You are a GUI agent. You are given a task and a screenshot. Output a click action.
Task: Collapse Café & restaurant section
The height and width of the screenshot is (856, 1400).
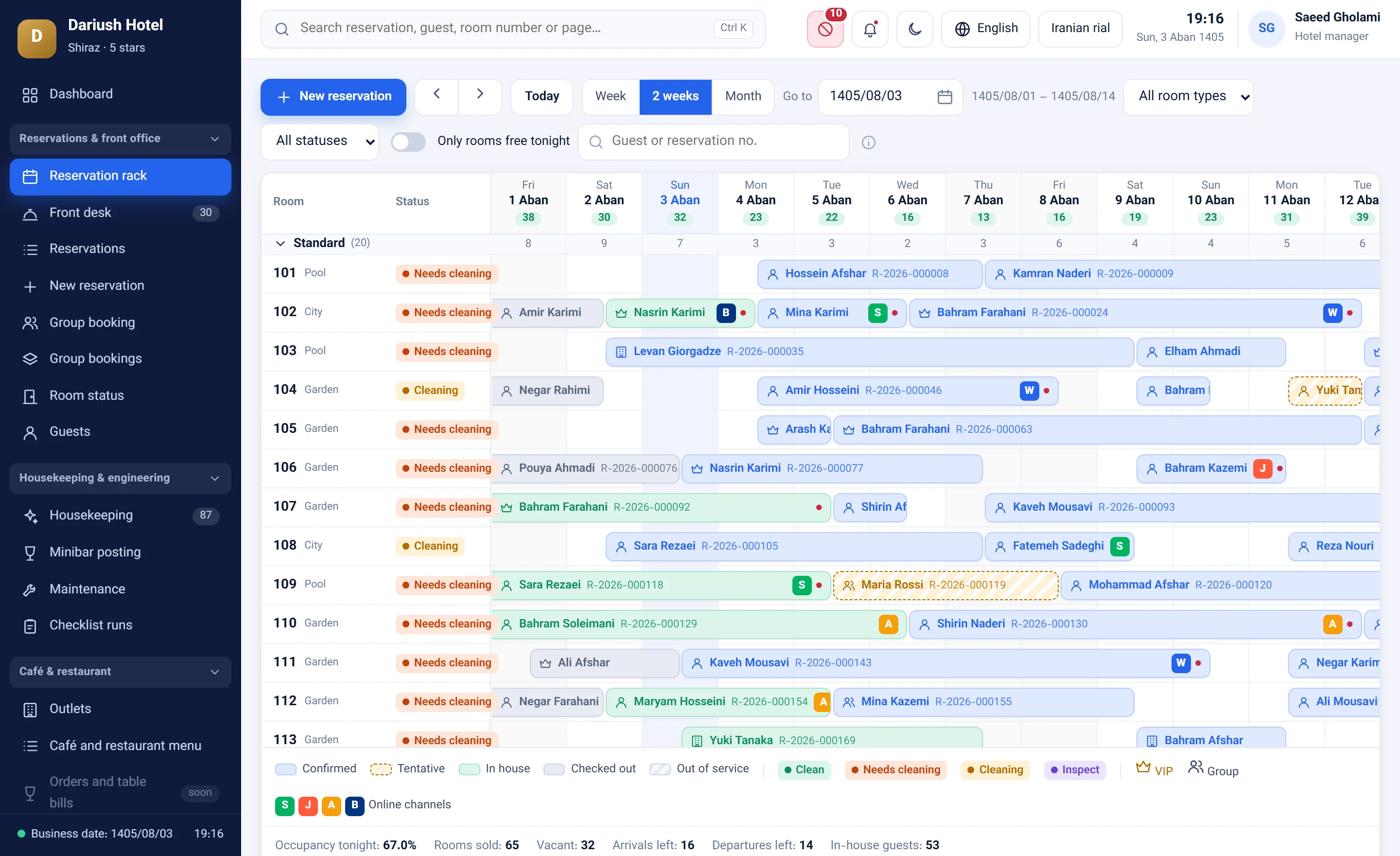point(121,672)
